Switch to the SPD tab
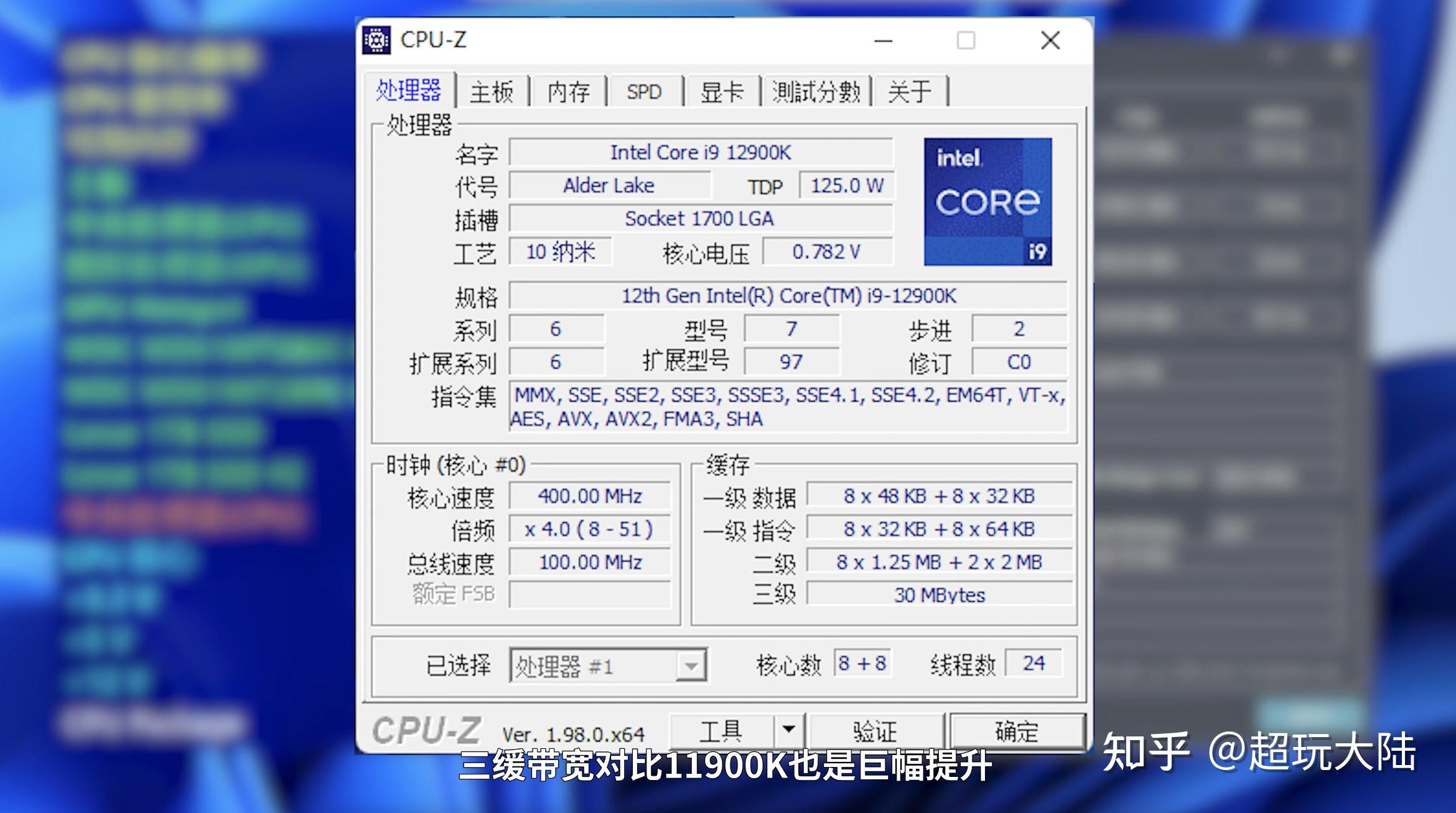Screen dimensions: 1456x813 pyautogui.click(x=645, y=91)
